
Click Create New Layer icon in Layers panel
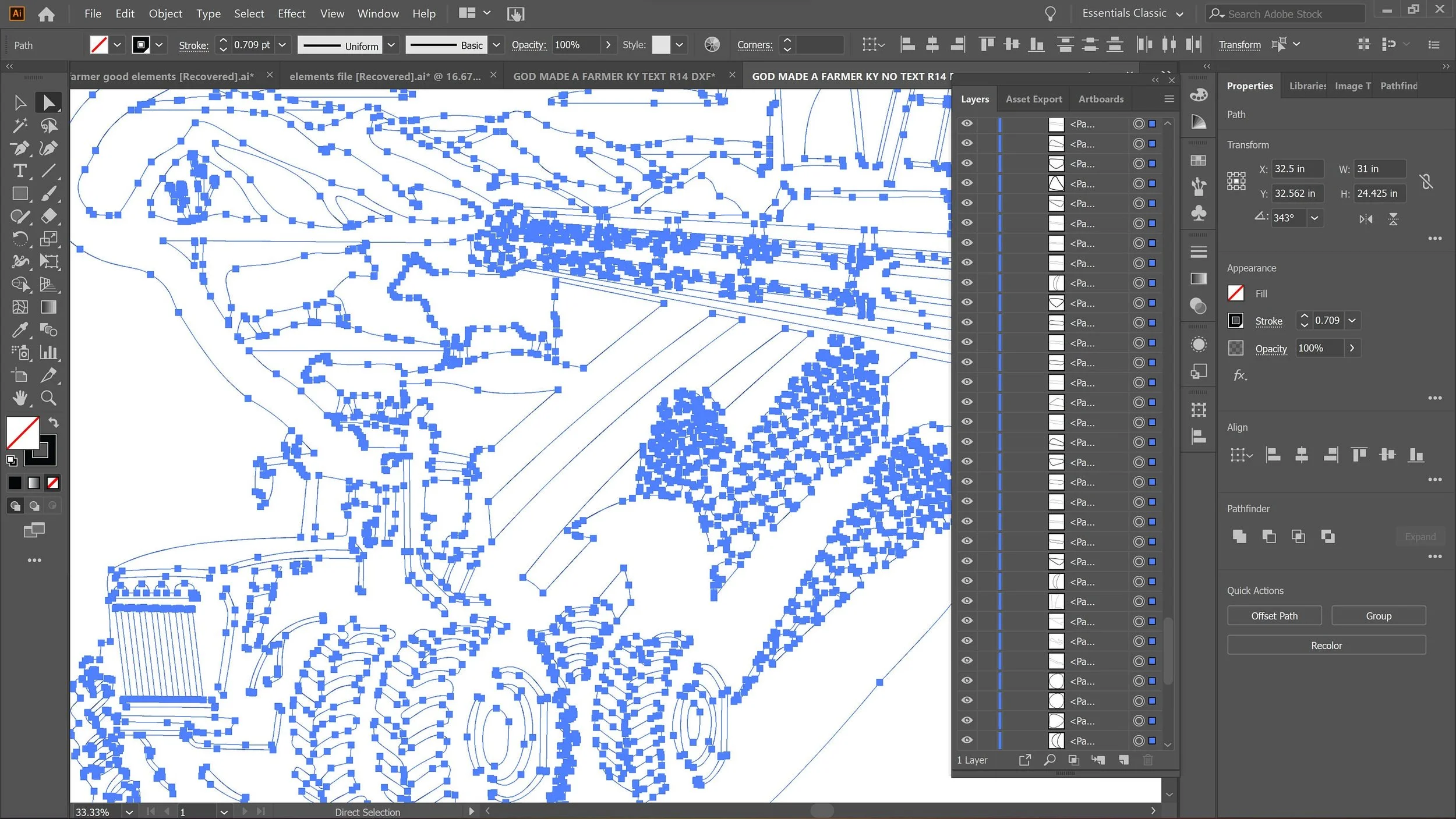(x=1123, y=760)
